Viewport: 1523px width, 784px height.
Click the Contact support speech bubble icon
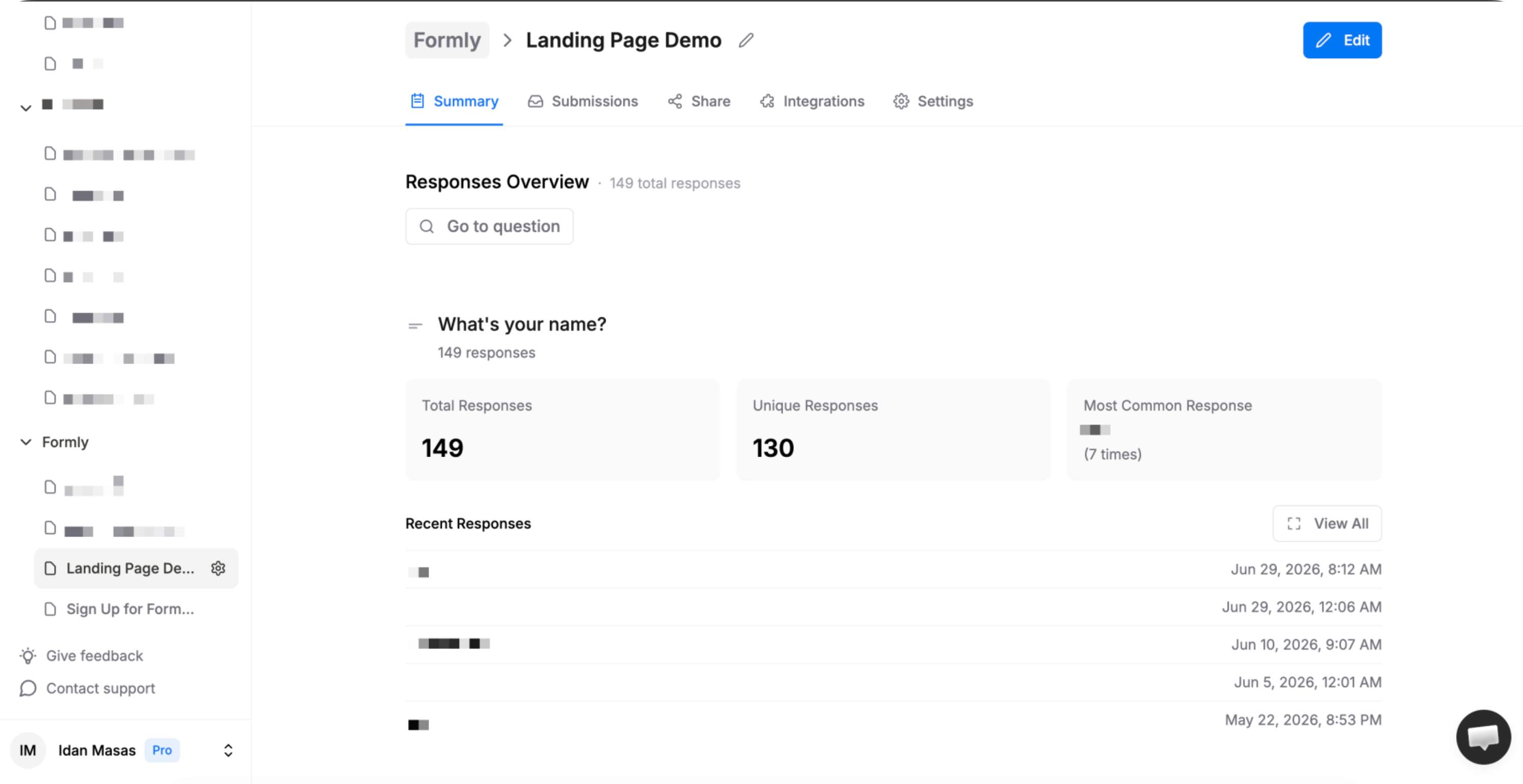[x=28, y=688]
